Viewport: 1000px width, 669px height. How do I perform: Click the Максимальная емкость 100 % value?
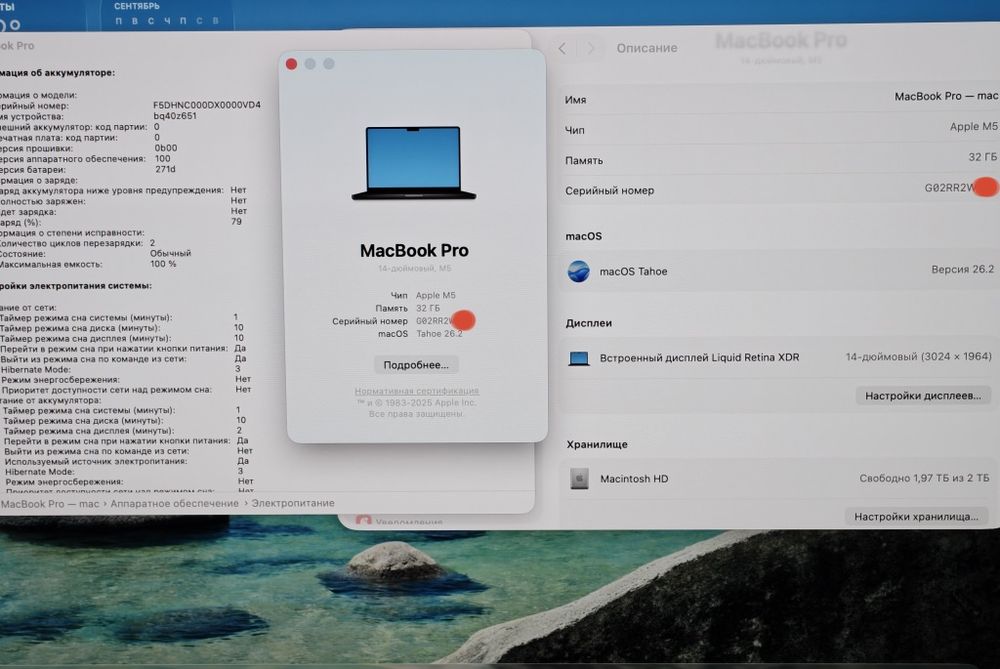click(x=163, y=264)
